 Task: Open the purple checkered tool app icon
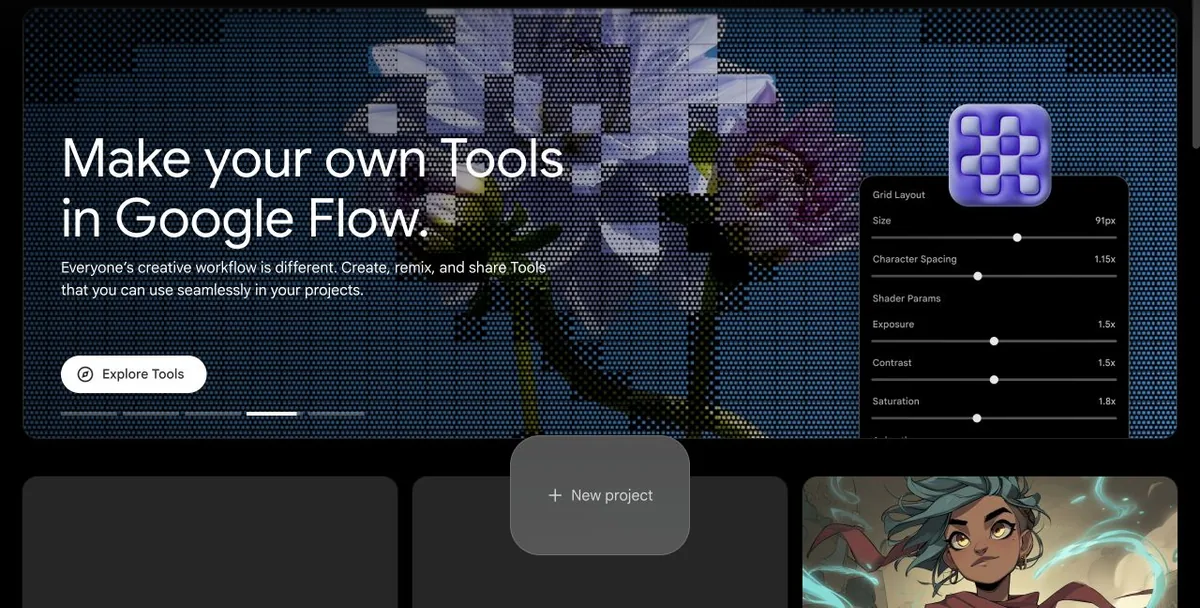tap(999, 155)
